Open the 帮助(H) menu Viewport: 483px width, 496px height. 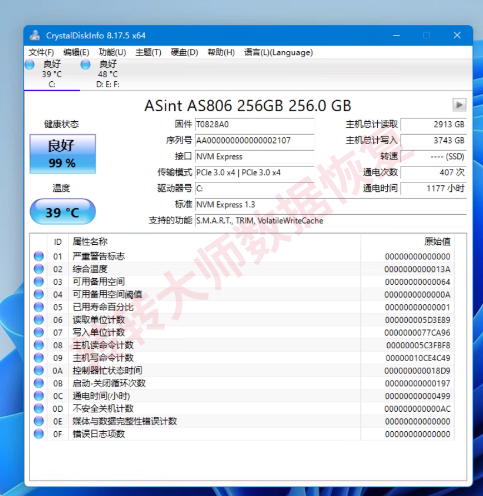[x=221, y=52]
